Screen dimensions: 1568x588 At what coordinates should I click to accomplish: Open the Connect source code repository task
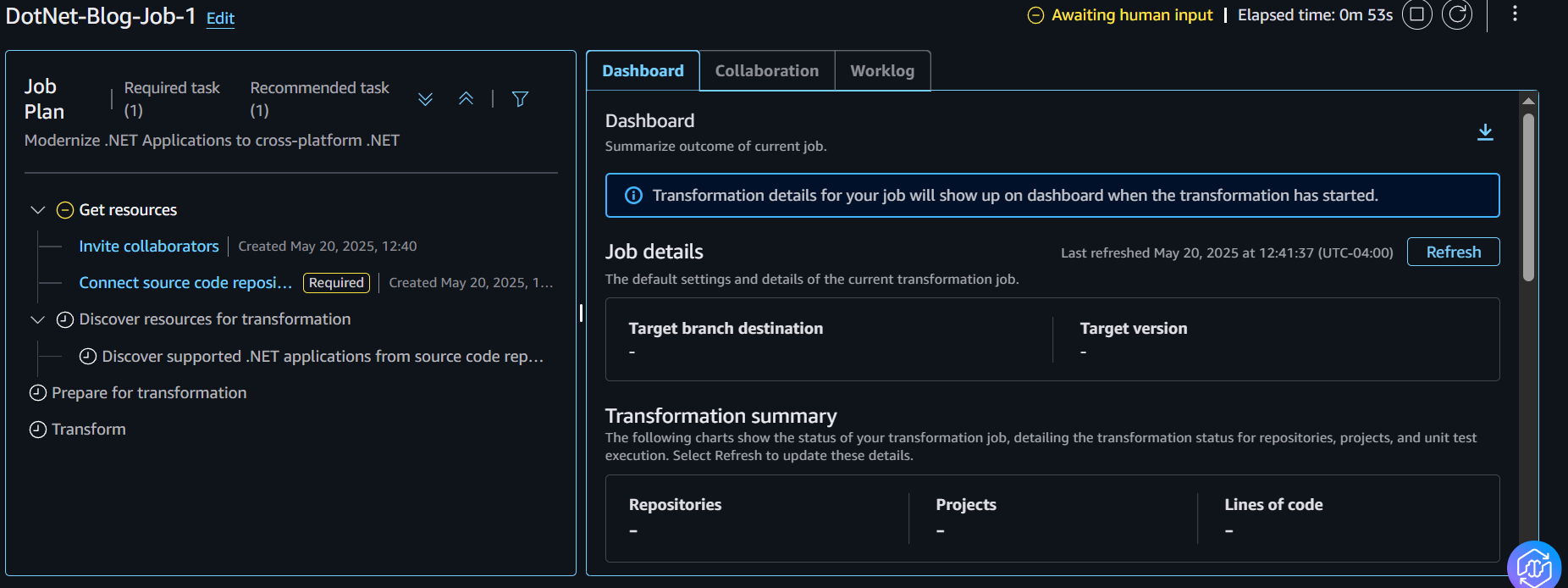[x=185, y=283]
